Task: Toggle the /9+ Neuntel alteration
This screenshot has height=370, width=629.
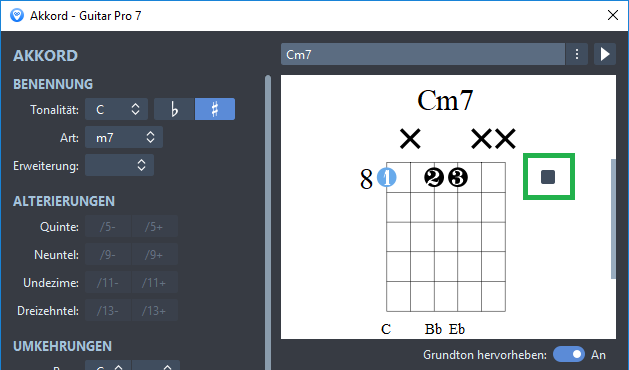Action: click(x=154, y=255)
